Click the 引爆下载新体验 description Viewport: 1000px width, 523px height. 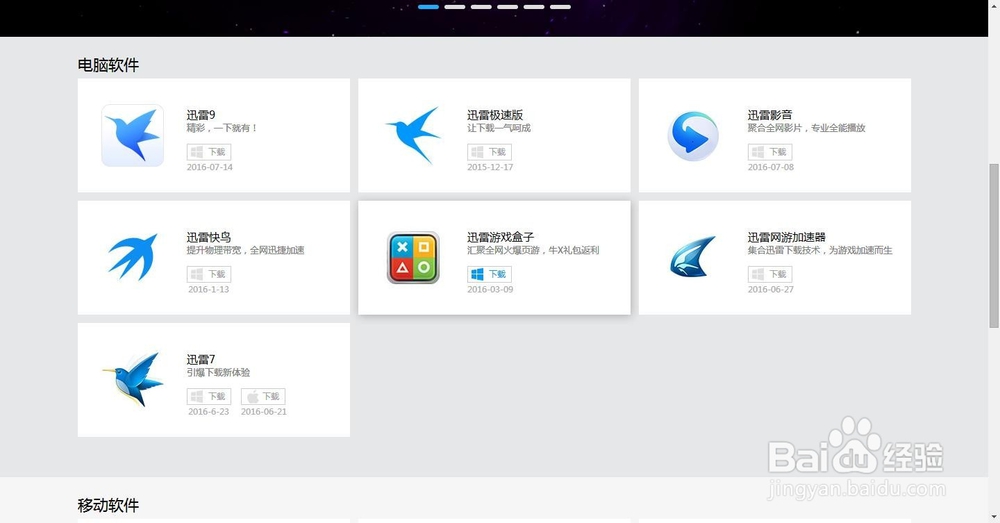pos(218,372)
